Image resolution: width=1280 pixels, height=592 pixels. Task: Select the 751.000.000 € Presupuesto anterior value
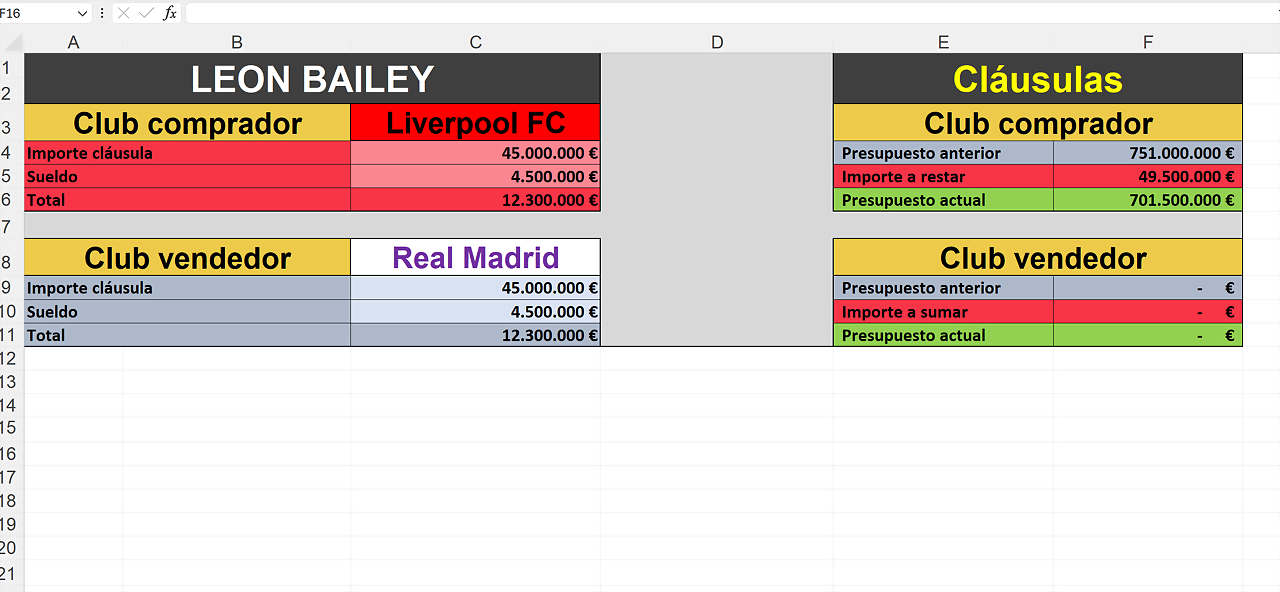pyautogui.click(x=1148, y=153)
